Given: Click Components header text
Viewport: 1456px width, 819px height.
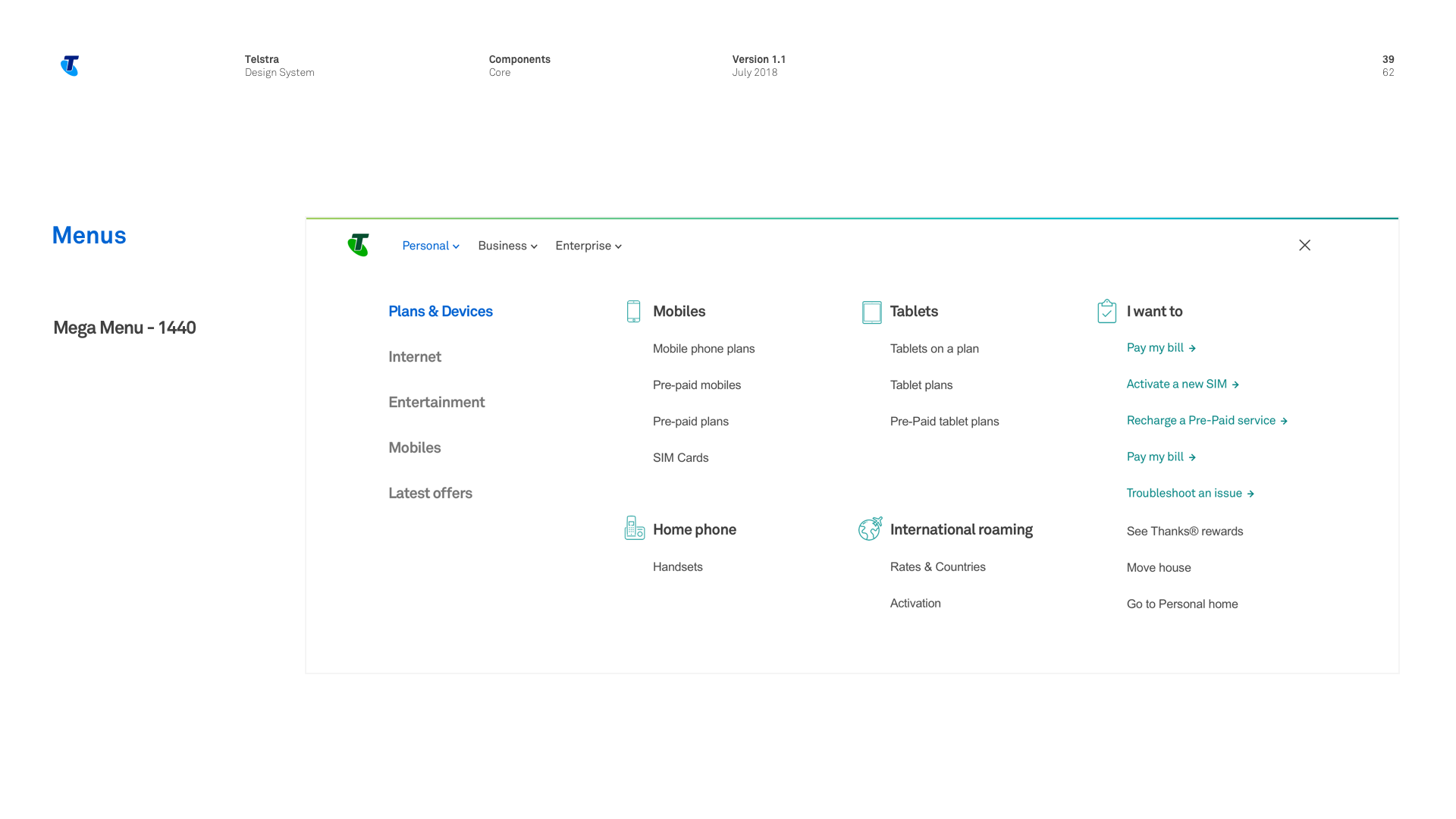Looking at the screenshot, I should [x=519, y=59].
